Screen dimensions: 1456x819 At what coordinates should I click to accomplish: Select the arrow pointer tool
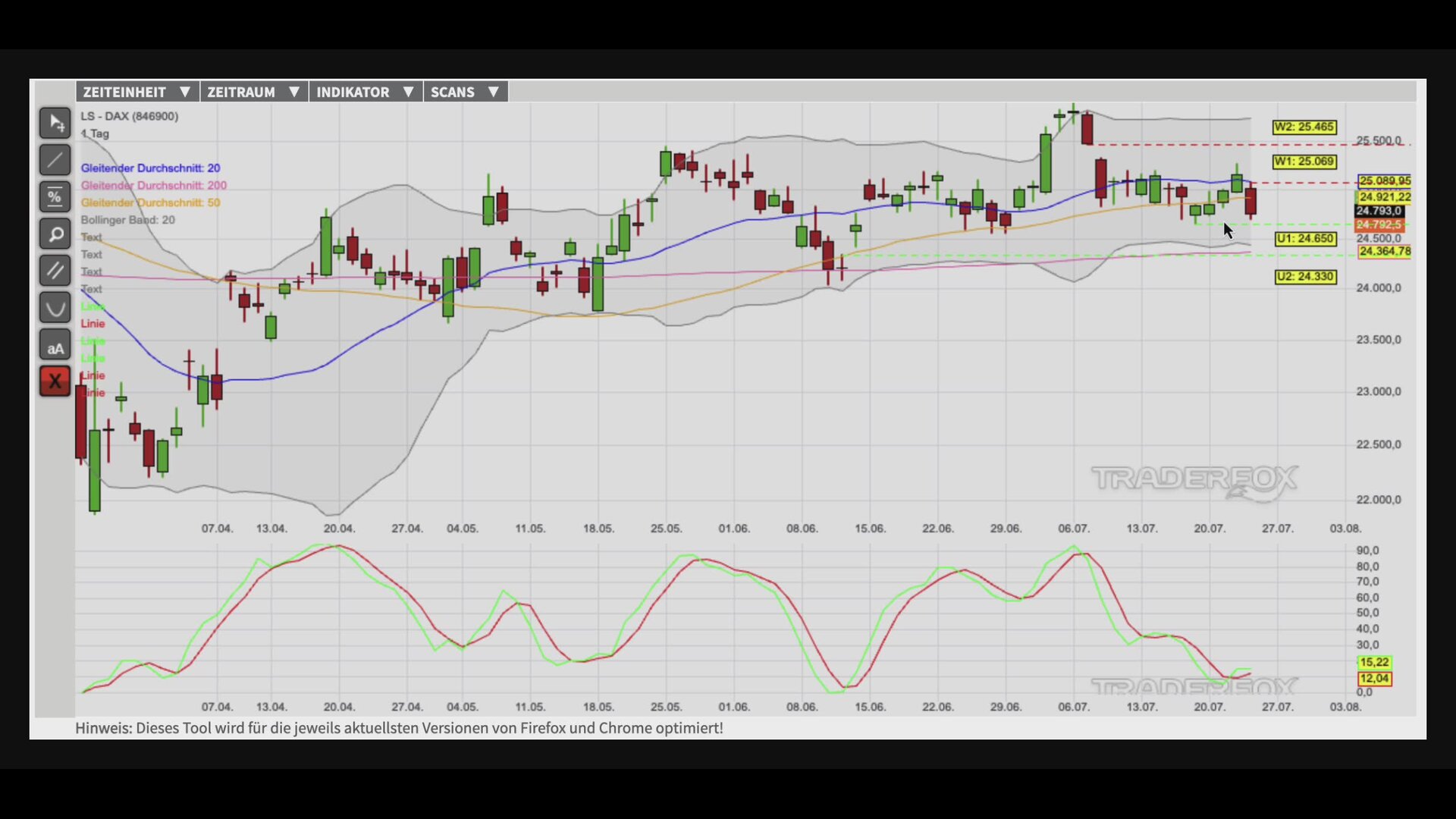coord(55,123)
